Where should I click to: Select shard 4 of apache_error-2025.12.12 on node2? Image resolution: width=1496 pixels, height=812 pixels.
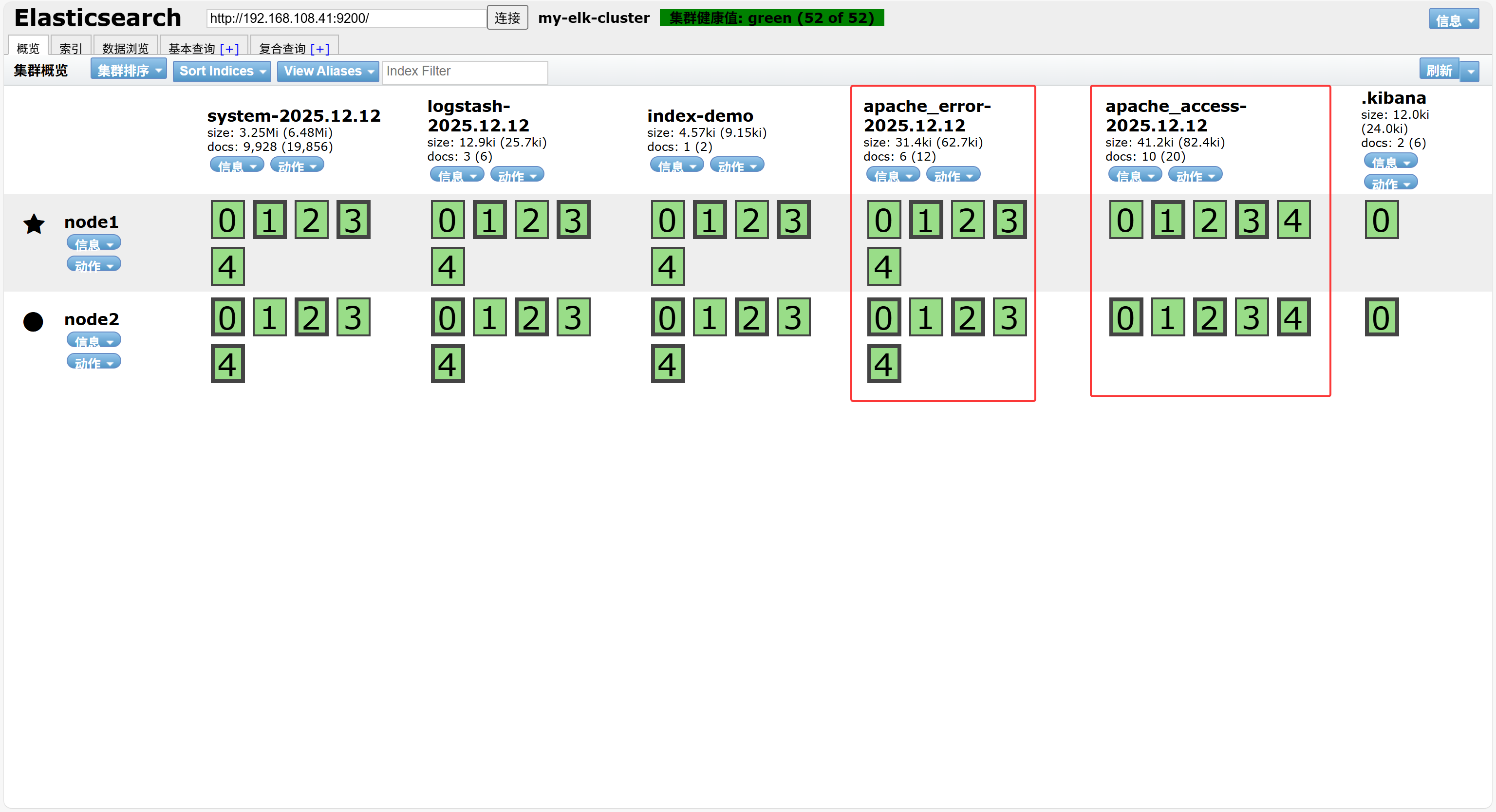(x=884, y=364)
